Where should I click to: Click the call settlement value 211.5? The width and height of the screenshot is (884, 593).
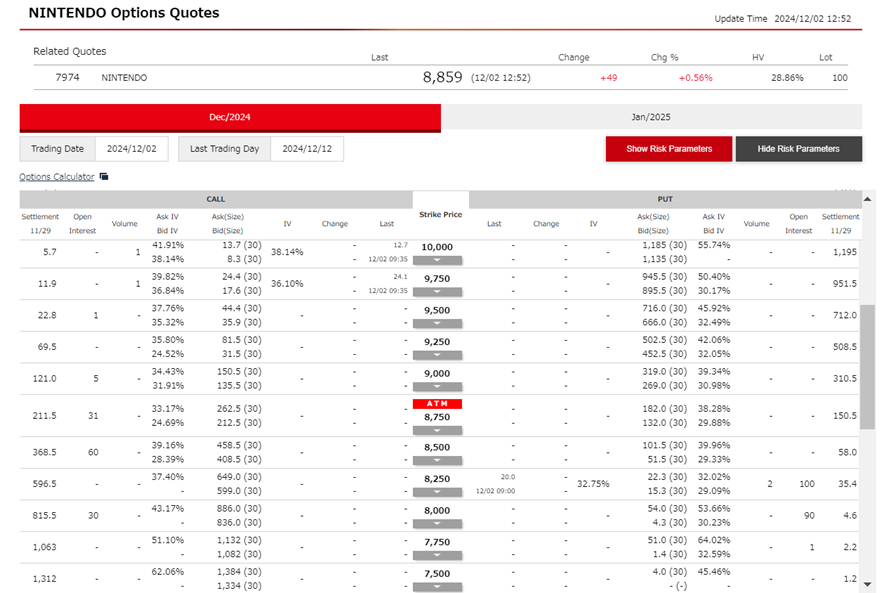[45, 415]
